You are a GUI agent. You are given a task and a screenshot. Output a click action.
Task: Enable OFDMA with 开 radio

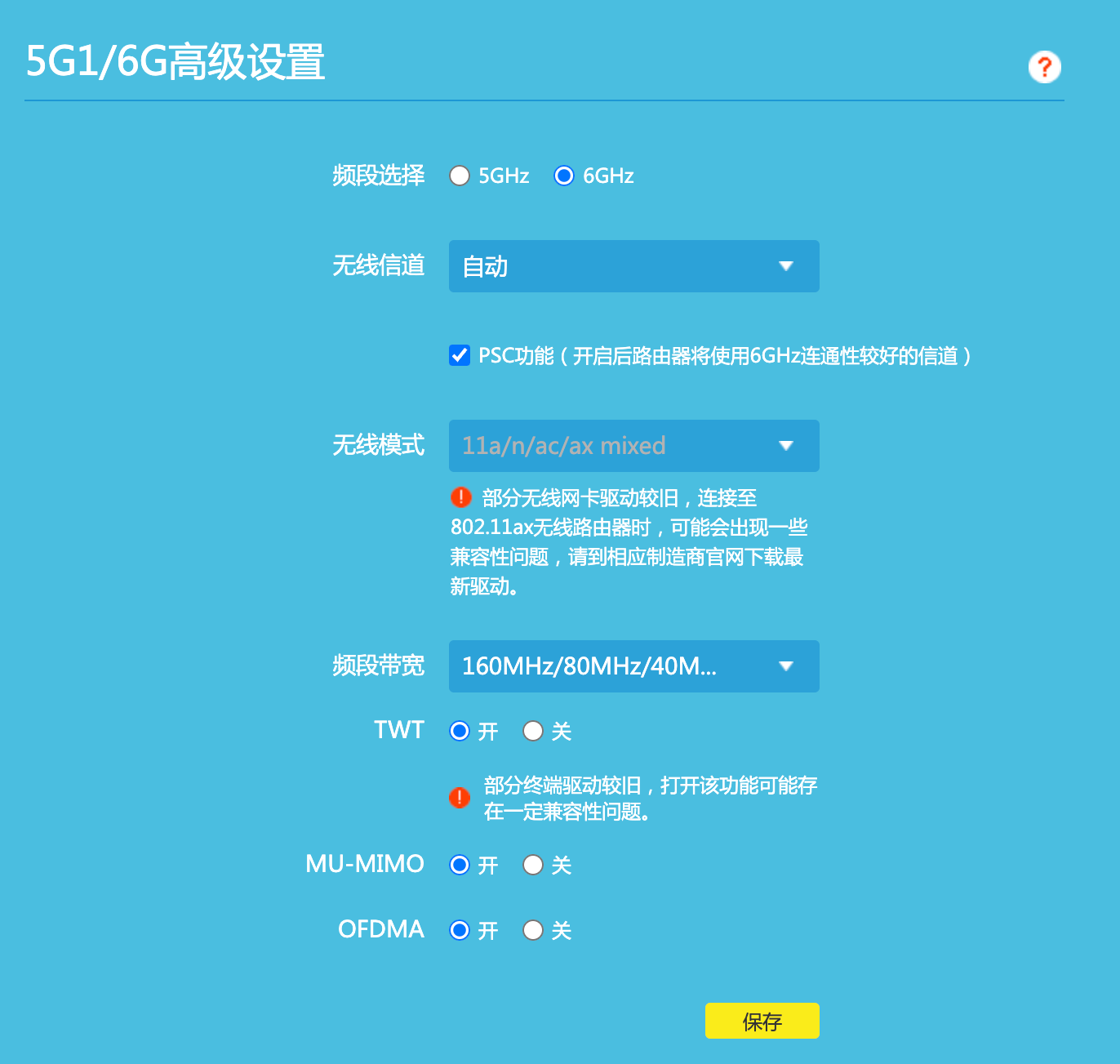460,930
